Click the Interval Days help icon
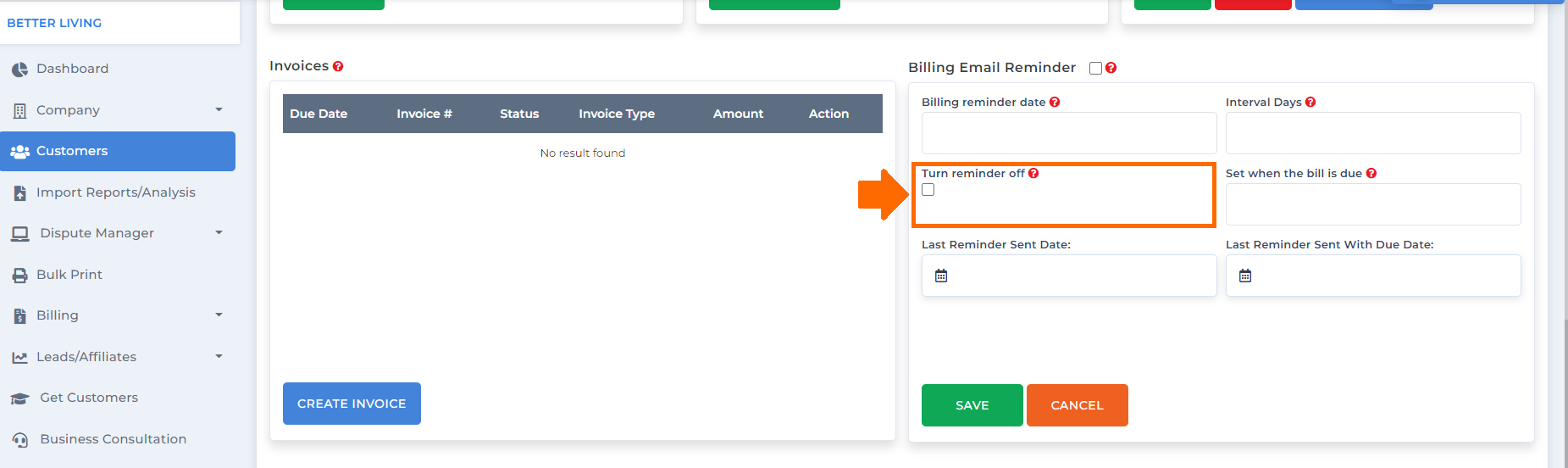The height and width of the screenshot is (468, 1568). pyautogui.click(x=1310, y=102)
